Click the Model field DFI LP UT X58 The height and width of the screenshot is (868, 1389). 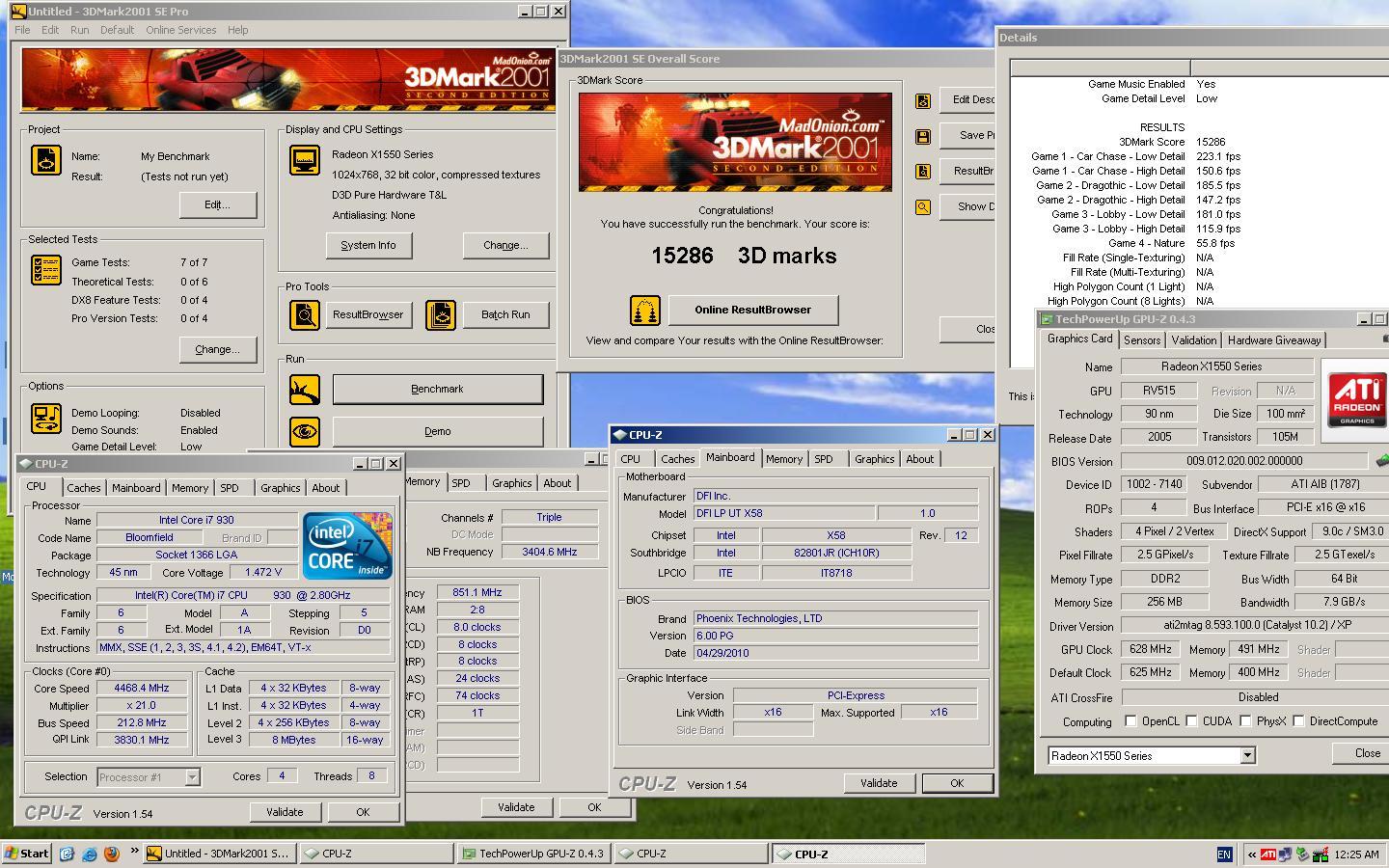coord(783,513)
